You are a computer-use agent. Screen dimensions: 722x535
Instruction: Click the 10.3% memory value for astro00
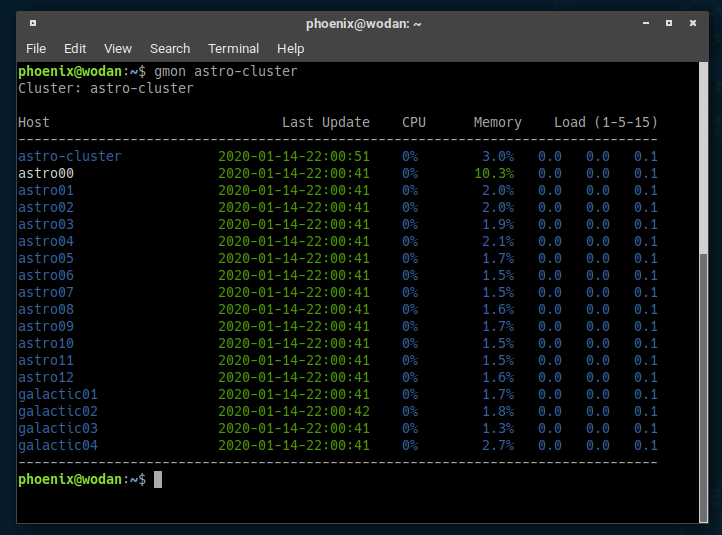point(494,173)
